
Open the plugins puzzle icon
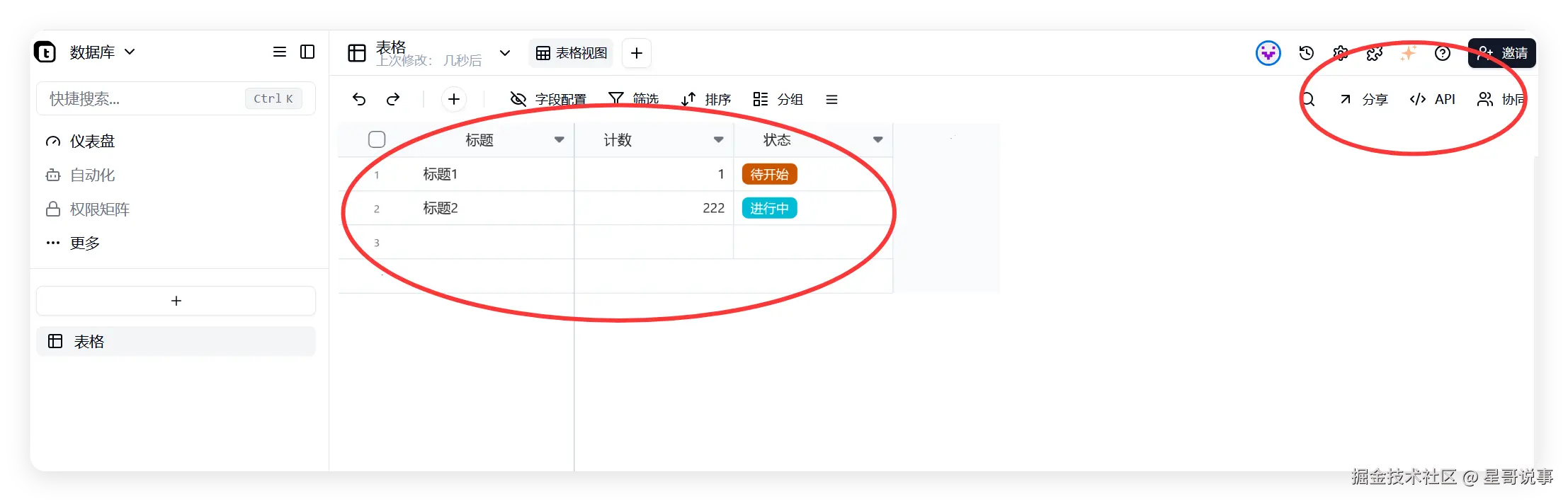click(x=1375, y=53)
